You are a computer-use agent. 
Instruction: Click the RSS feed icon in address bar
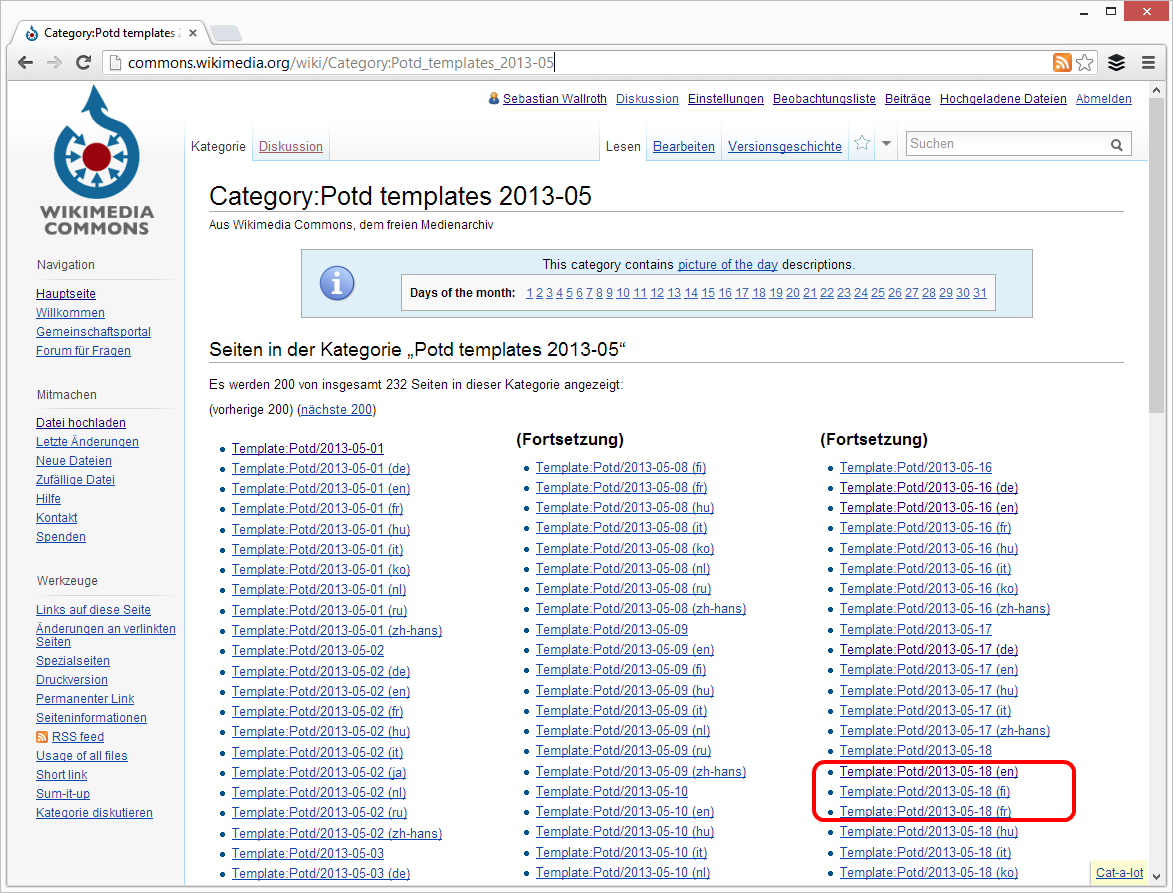point(1062,63)
